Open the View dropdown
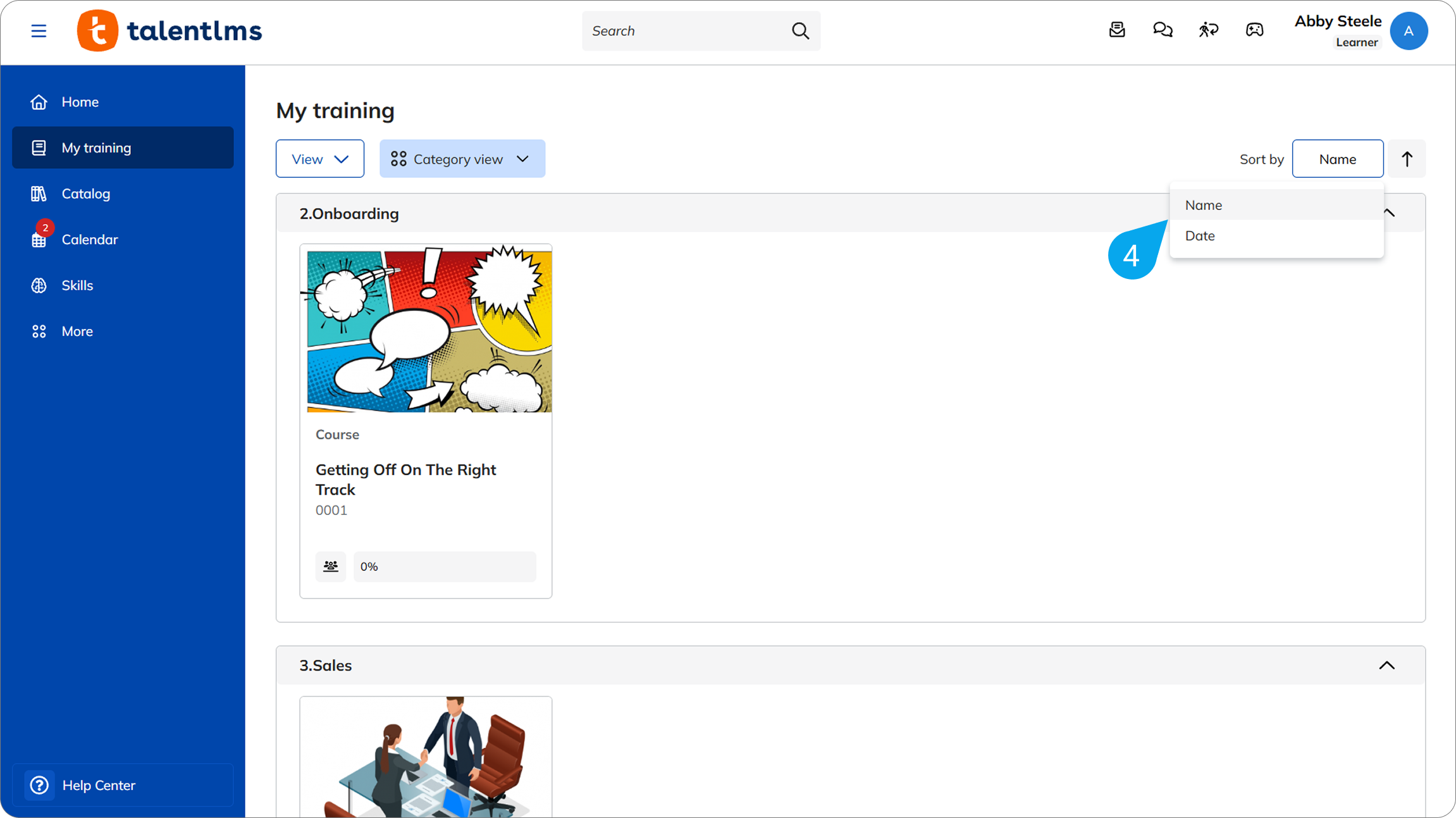 coord(319,159)
